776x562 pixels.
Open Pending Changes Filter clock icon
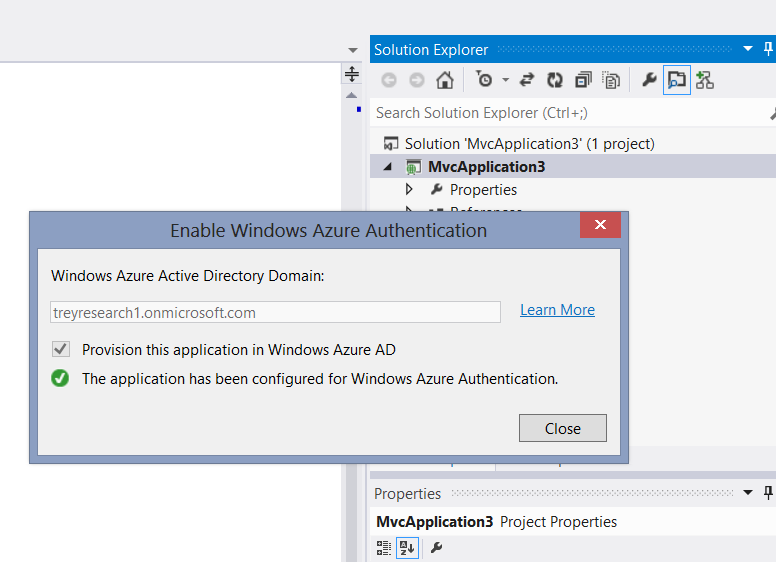tap(484, 79)
